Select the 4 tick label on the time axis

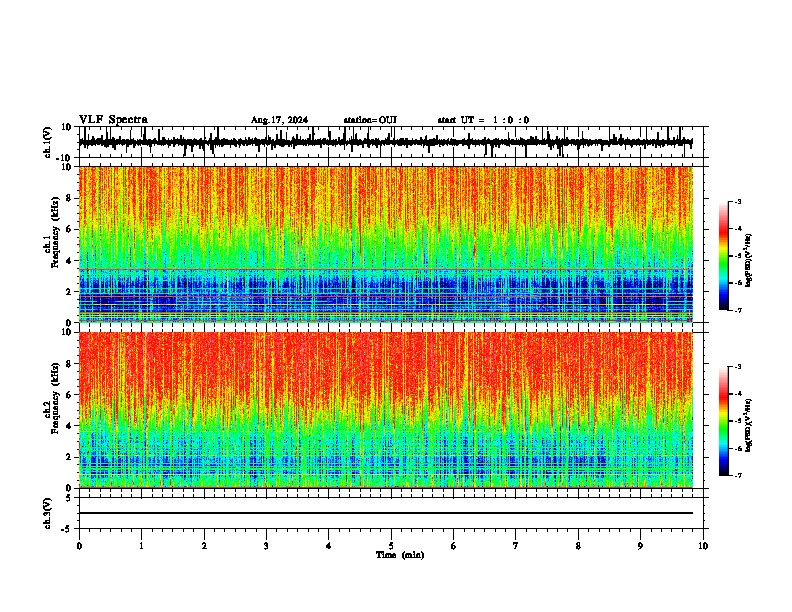[329, 546]
